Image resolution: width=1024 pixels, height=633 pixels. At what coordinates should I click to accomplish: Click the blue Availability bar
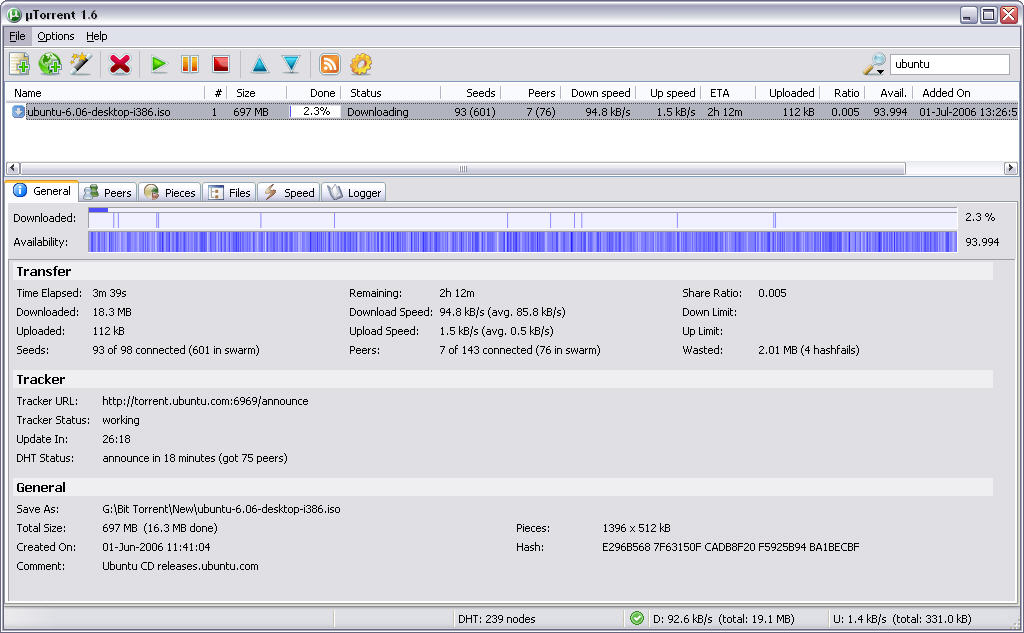click(522, 242)
